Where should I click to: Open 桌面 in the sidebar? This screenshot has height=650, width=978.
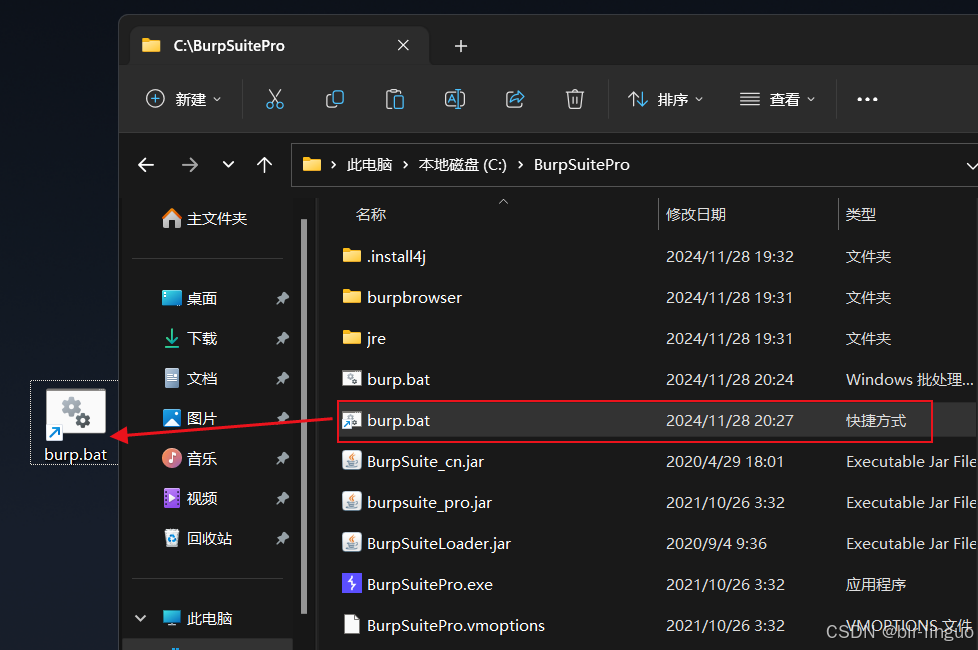coord(190,298)
